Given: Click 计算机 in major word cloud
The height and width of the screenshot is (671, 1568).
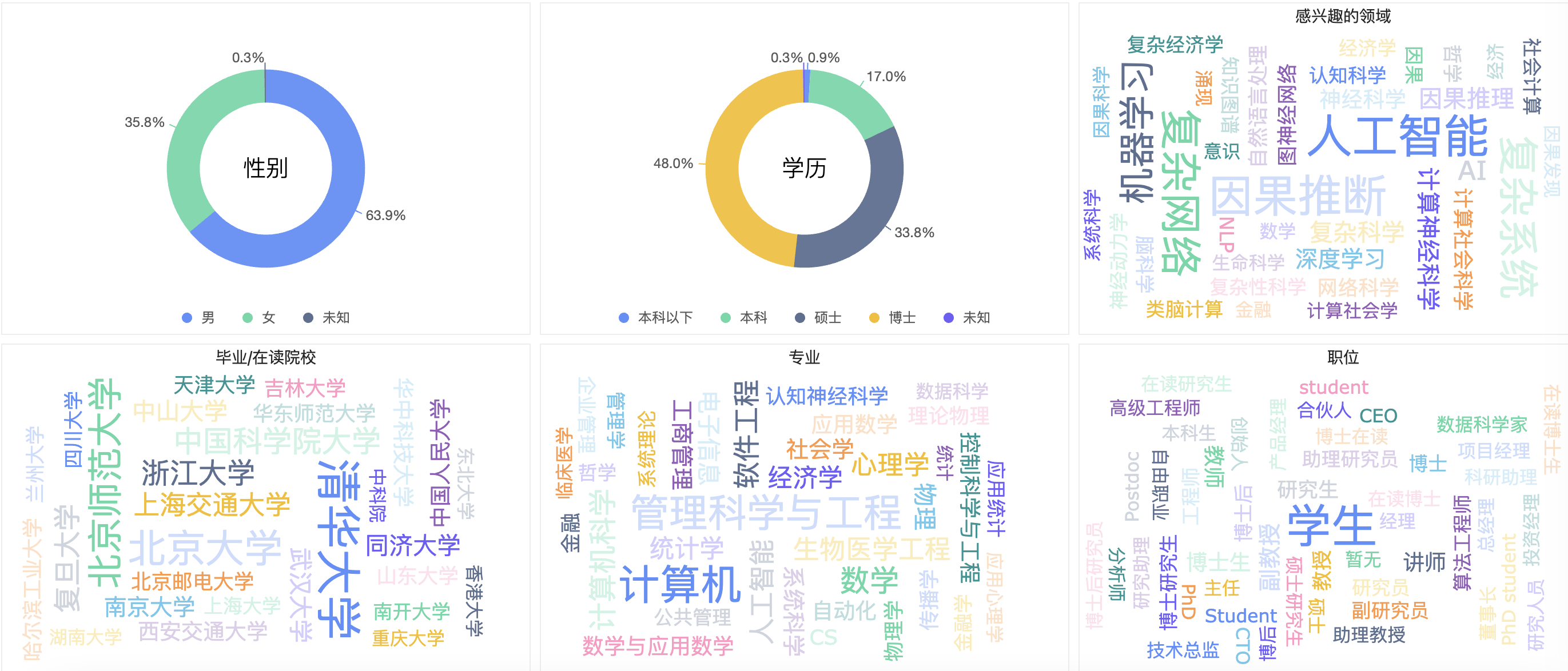Looking at the screenshot, I should 680,584.
